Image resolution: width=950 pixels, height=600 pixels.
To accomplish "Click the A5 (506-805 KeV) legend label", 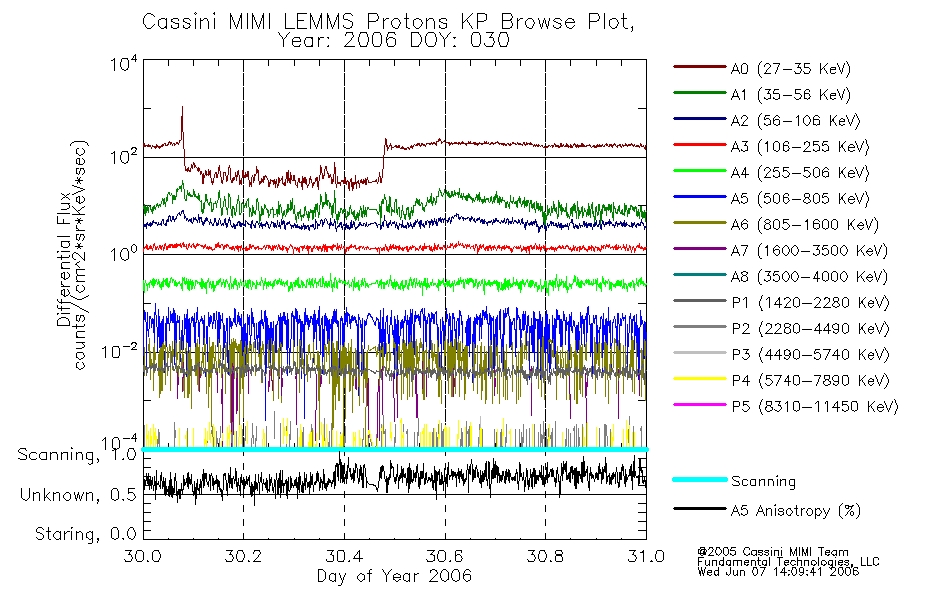I will click(800, 199).
